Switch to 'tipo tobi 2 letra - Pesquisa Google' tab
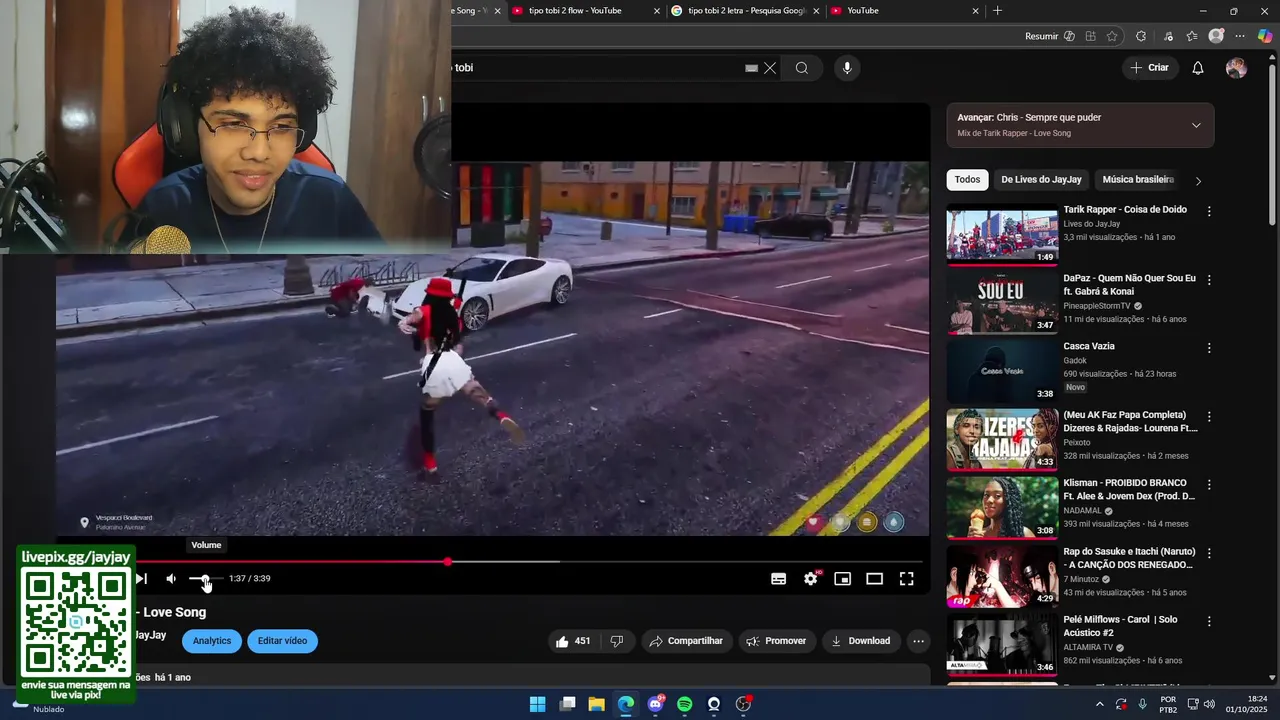1280x720 pixels. click(x=745, y=11)
